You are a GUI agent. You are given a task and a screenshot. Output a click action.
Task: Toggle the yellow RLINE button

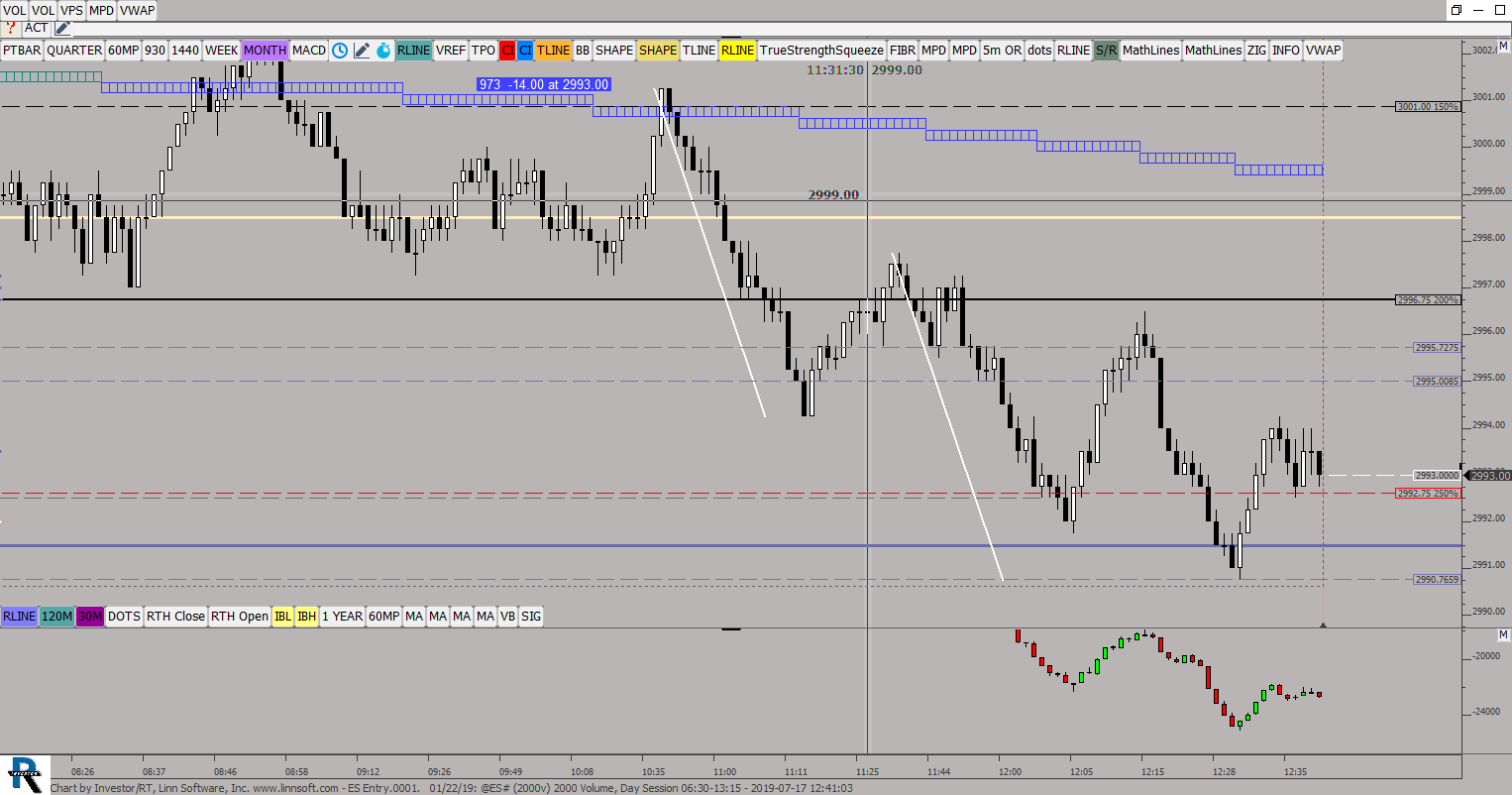tap(737, 51)
